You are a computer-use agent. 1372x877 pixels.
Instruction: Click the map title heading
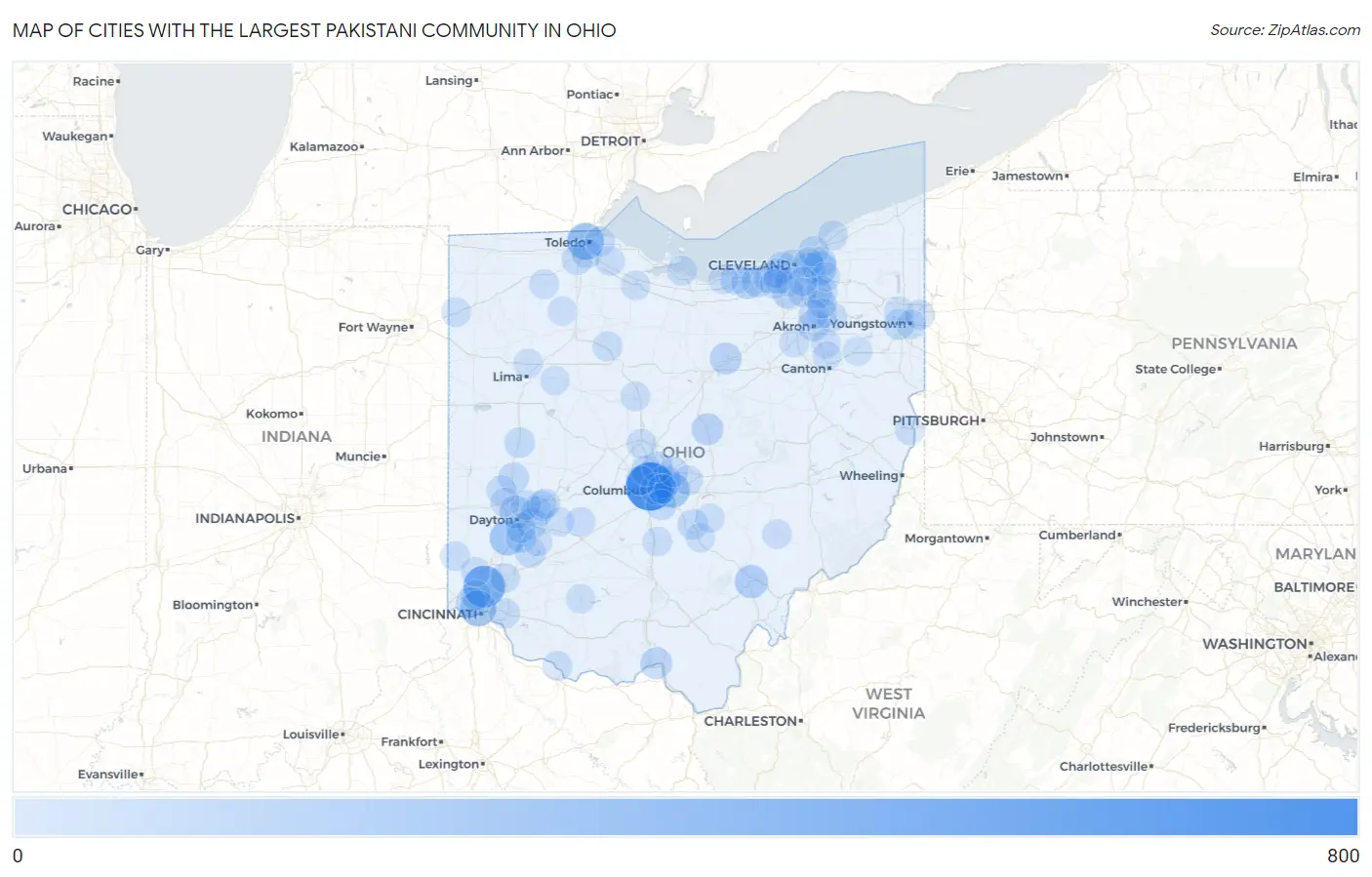(314, 30)
